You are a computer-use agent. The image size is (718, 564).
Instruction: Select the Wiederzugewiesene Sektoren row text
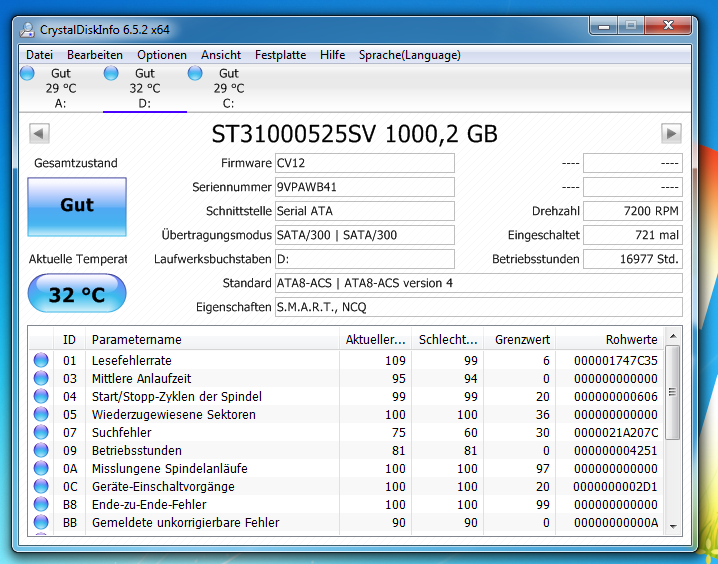[x=174, y=415]
